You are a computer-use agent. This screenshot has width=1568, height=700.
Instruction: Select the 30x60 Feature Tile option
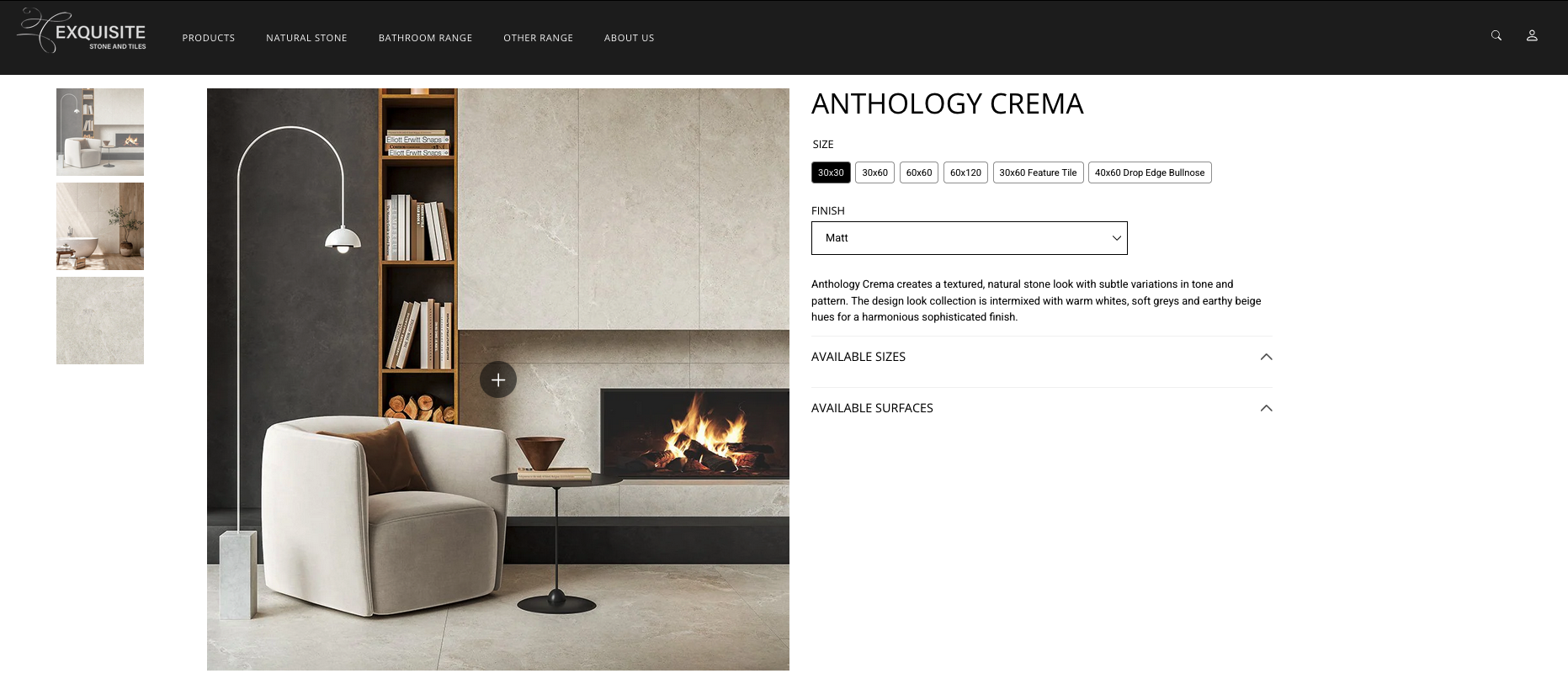click(x=1038, y=172)
